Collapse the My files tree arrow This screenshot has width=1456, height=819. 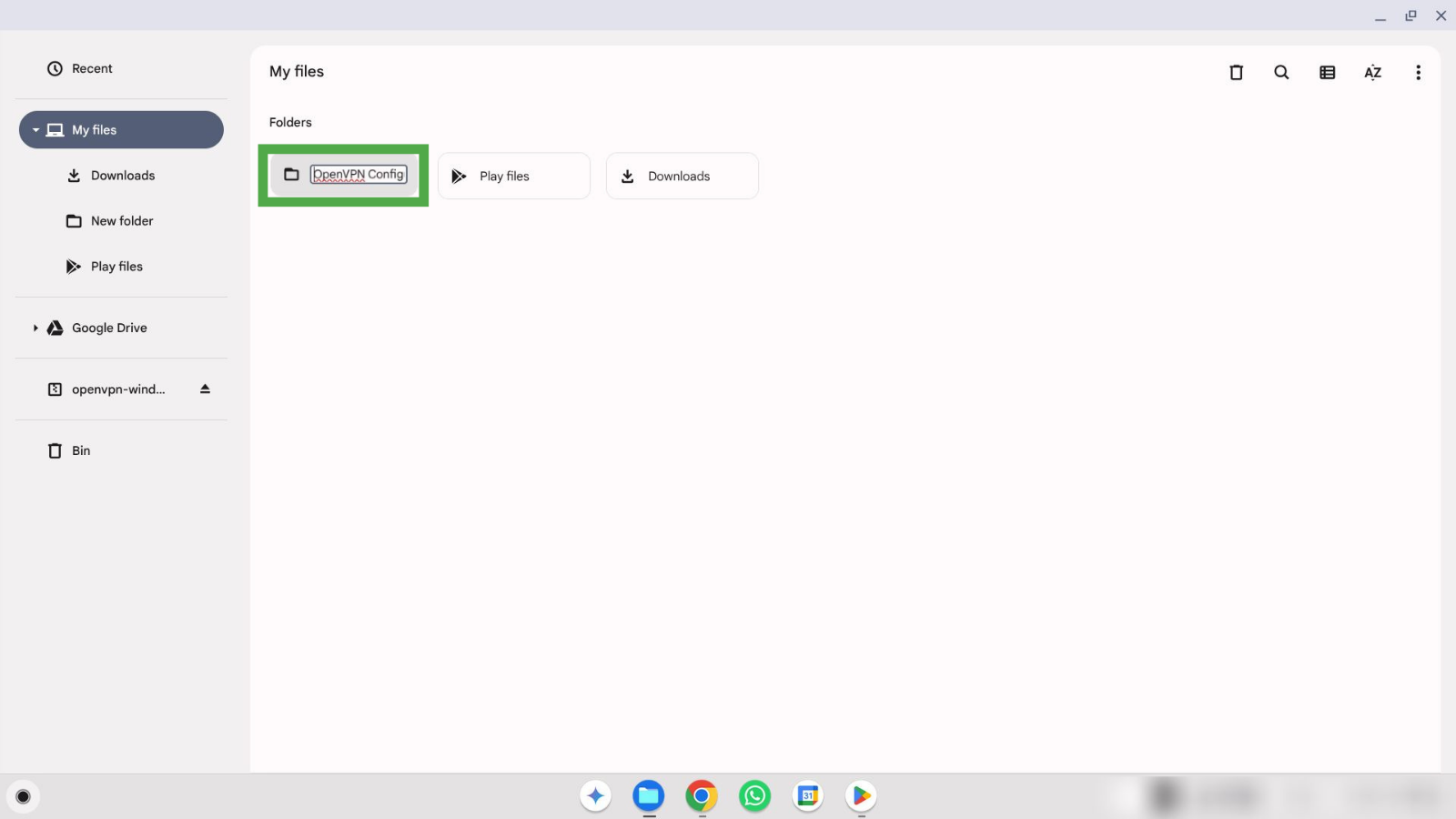[35, 130]
